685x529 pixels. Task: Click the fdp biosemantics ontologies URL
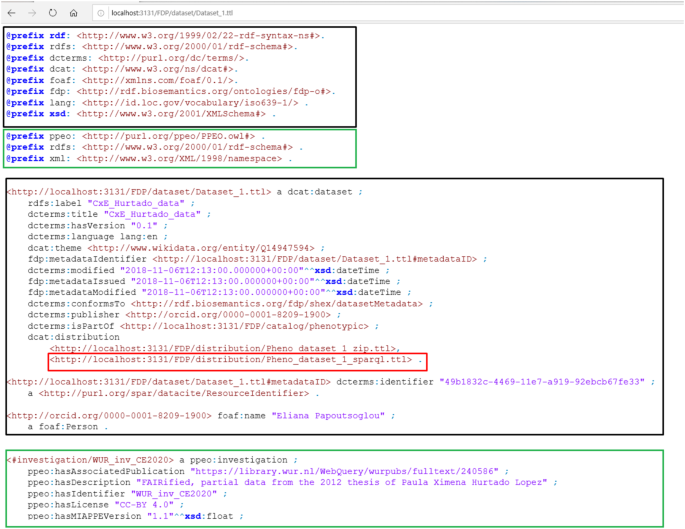point(204,91)
